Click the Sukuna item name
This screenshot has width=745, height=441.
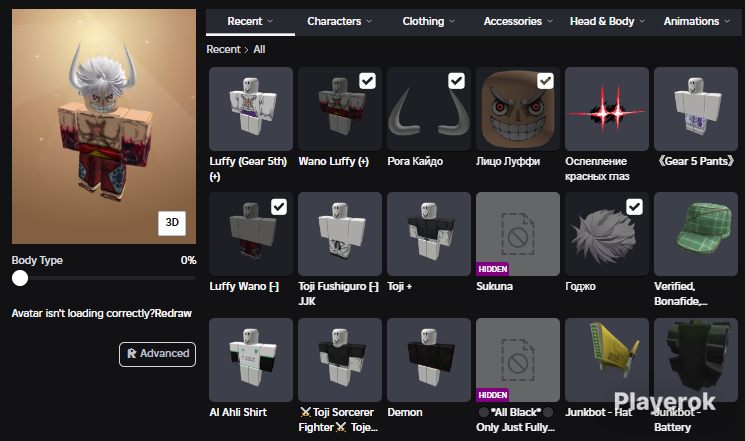click(x=495, y=287)
